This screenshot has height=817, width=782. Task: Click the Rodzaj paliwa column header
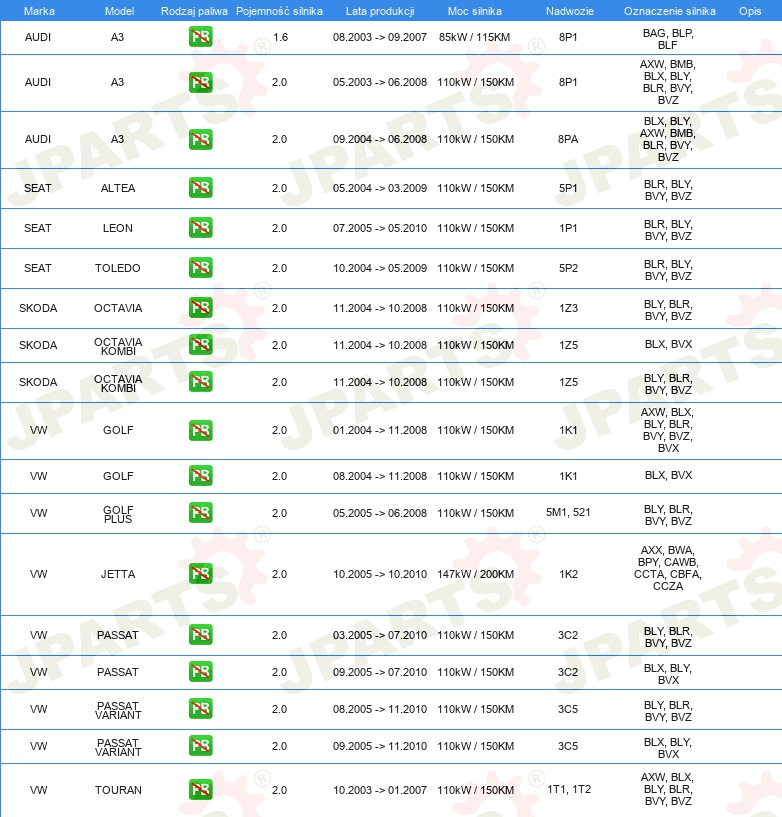(x=194, y=11)
